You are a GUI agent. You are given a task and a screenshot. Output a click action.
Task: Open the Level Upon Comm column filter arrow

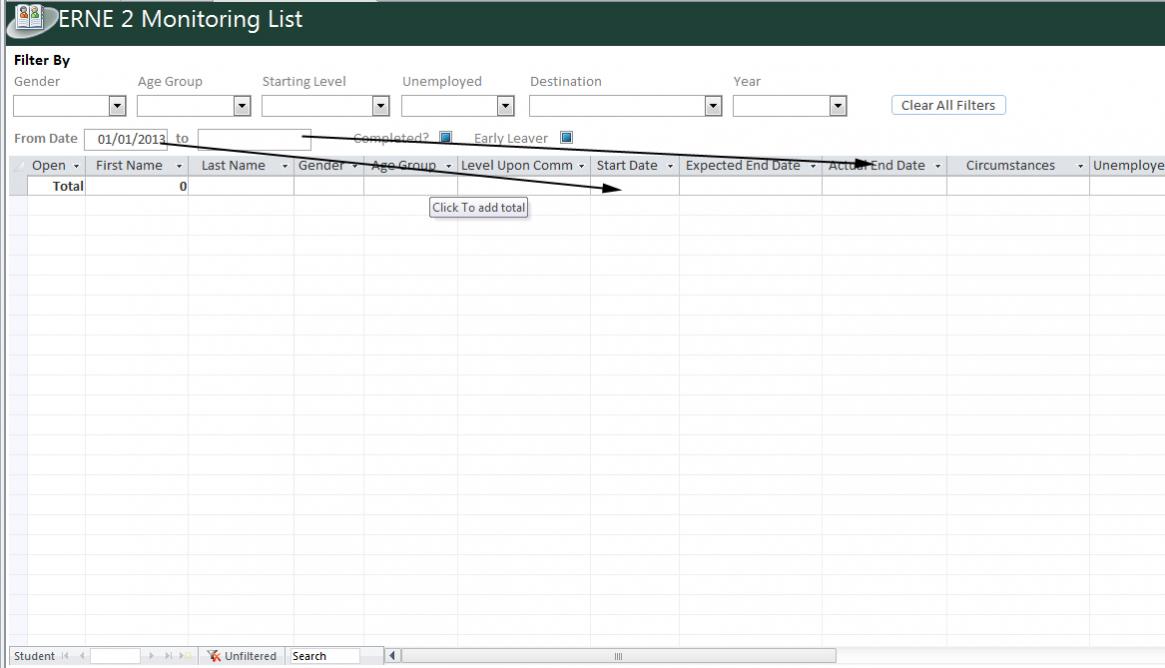point(581,166)
